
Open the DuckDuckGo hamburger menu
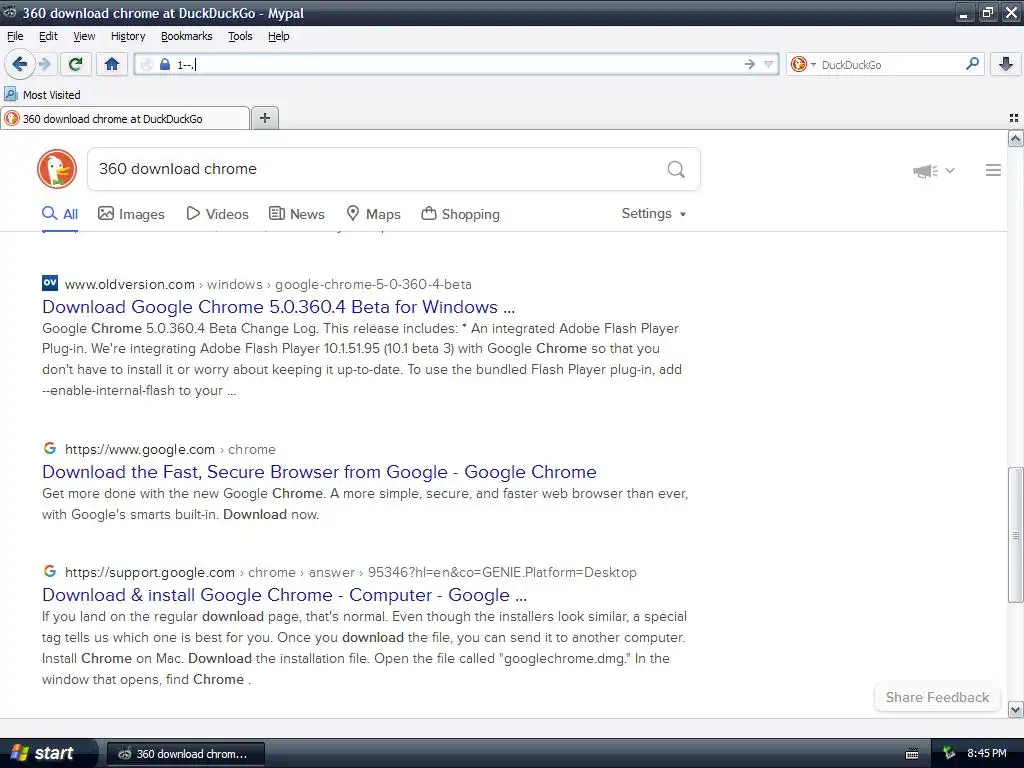coord(993,170)
